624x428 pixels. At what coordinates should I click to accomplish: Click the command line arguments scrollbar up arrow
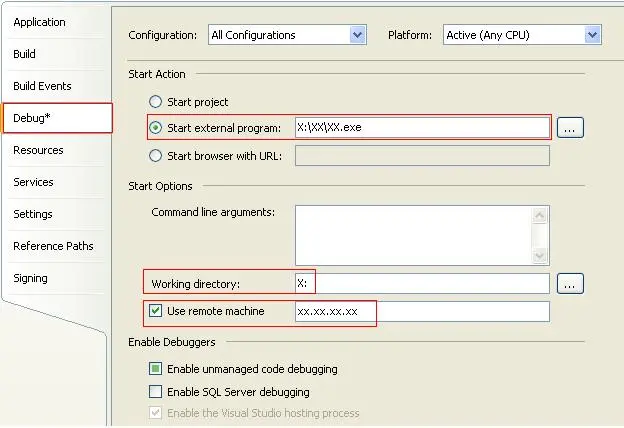coord(541,215)
